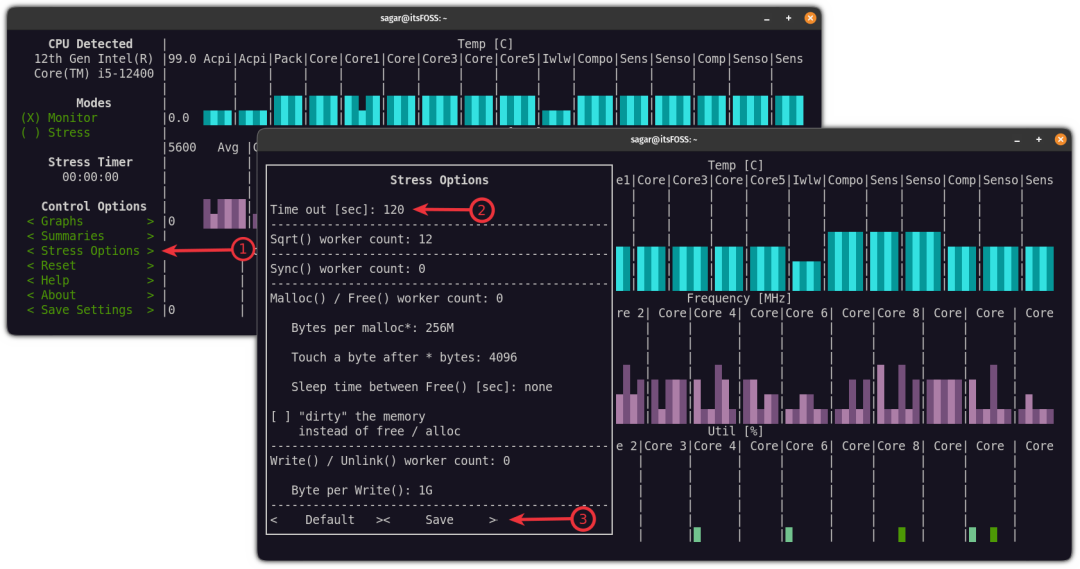Open the About entry
The height and width of the screenshot is (569, 1080).
tap(58, 295)
